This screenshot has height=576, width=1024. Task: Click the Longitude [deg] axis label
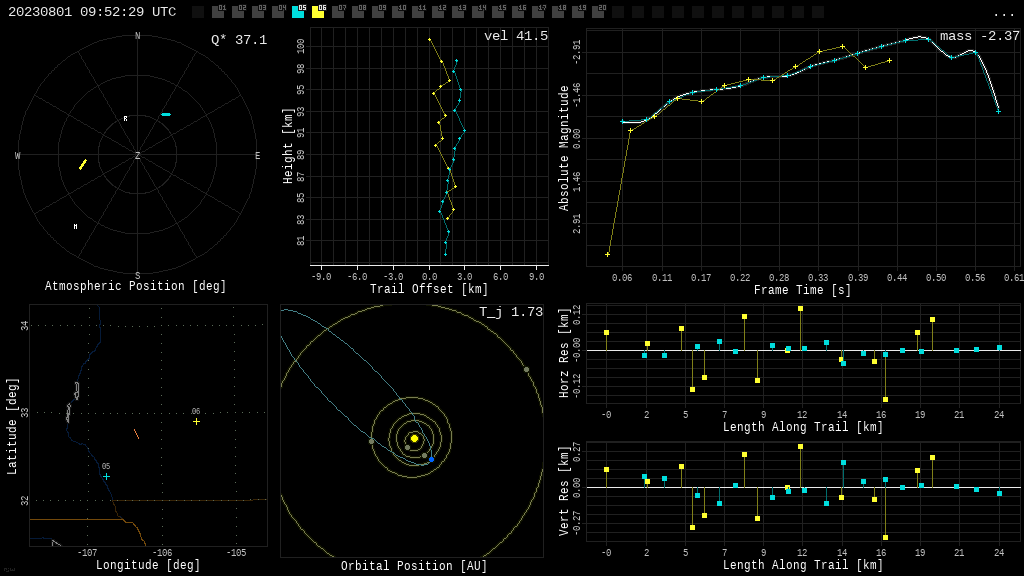[x=148, y=565]
